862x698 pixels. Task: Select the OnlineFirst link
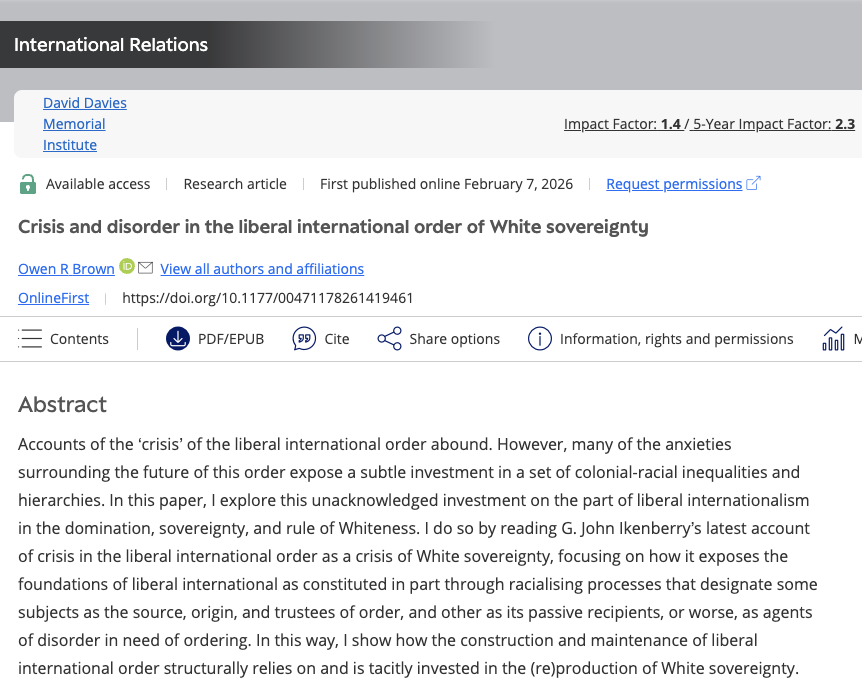pos(53,297)
